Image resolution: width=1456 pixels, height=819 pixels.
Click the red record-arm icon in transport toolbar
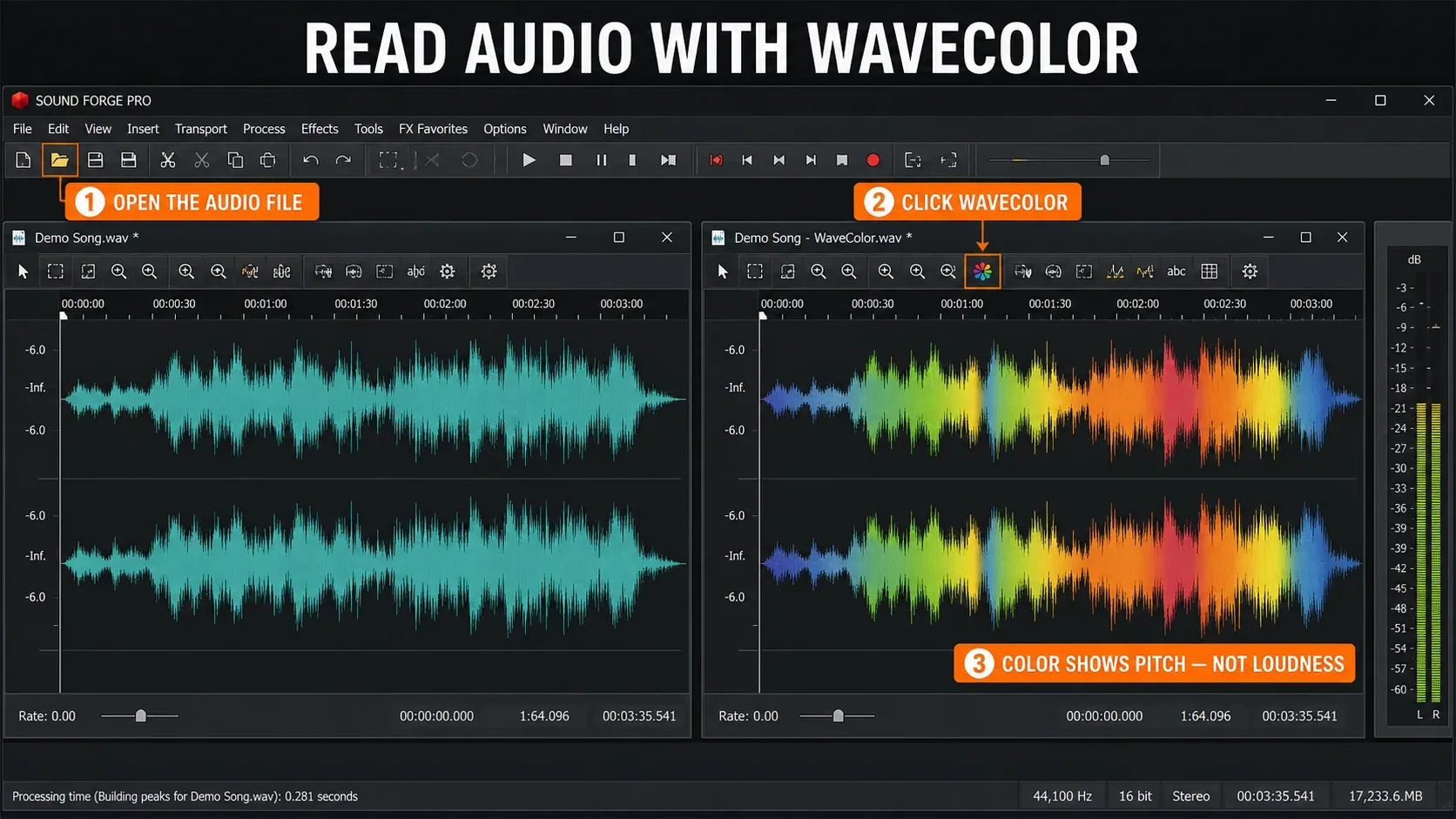tap(716, 160)
